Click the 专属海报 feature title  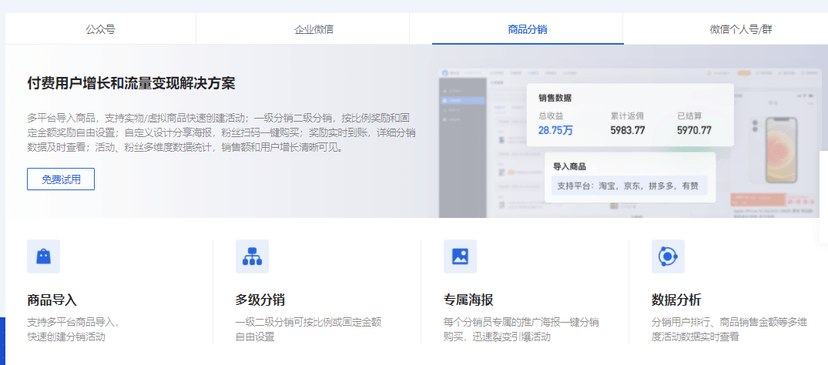click(x=468, y=301)
